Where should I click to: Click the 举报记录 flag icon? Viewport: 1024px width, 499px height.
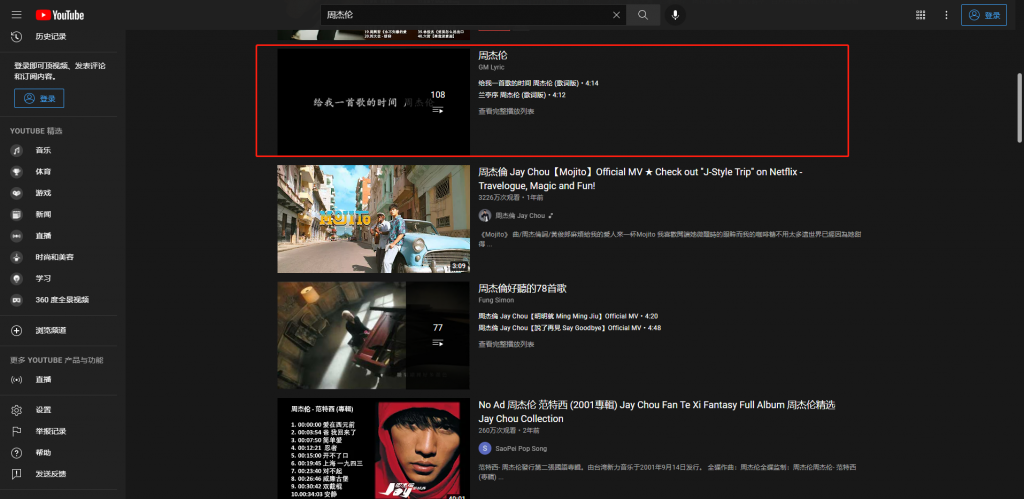pyautogui.click(x=16, y=431)
